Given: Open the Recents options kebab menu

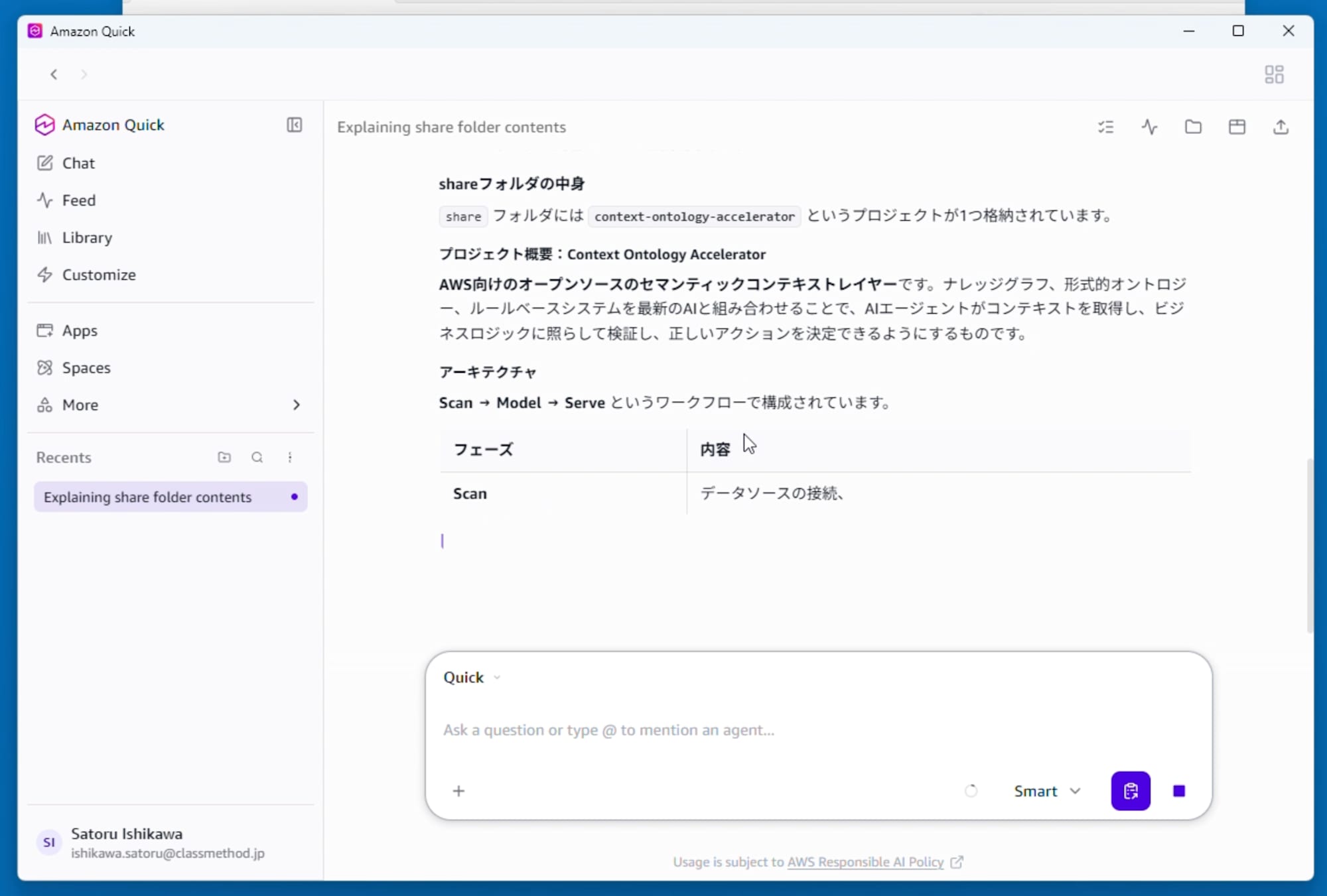Looking at the screenshot, I should (x=290, y=457).
